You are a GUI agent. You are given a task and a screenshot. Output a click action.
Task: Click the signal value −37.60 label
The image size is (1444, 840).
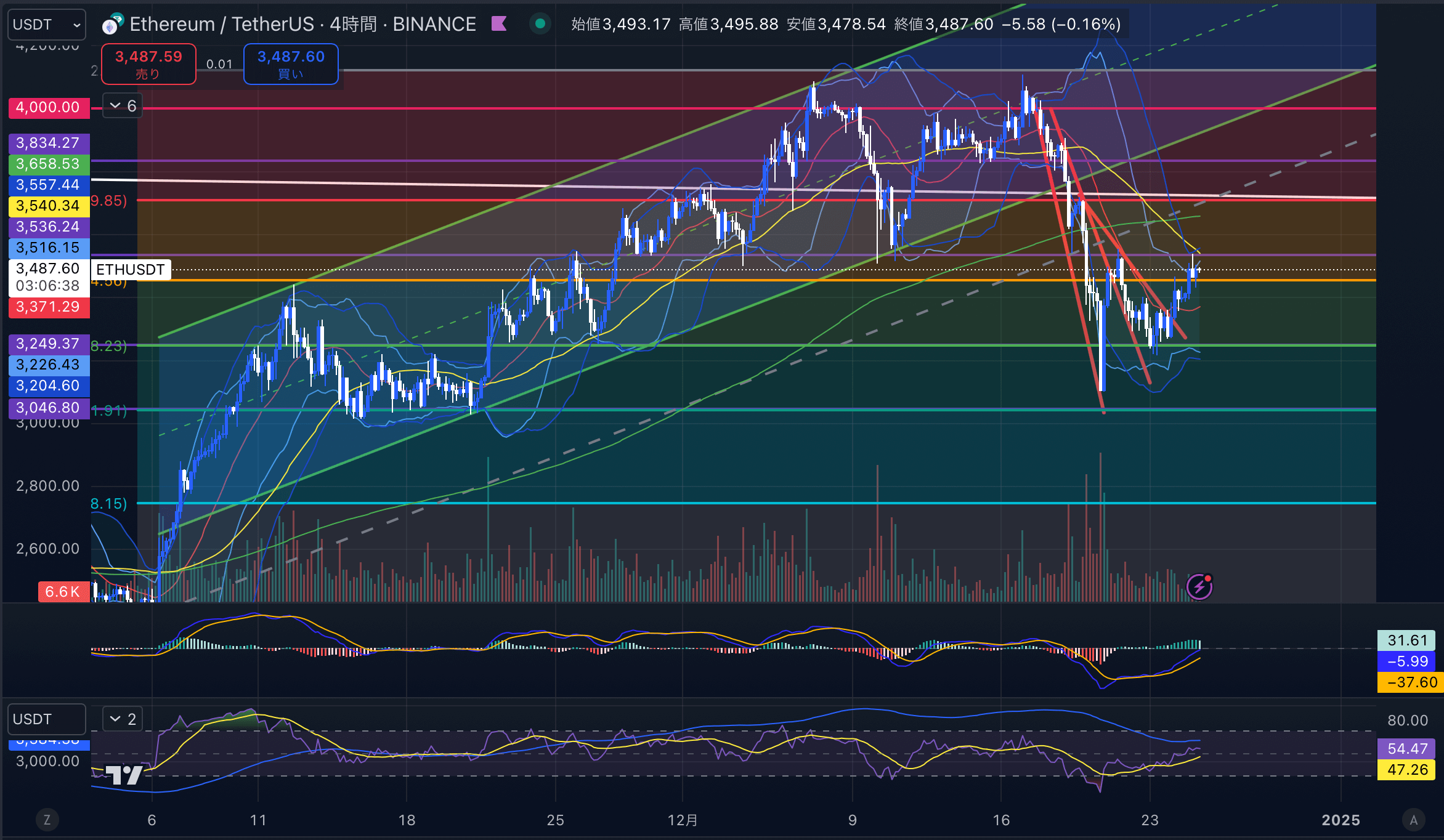(x=1411, y=682)
